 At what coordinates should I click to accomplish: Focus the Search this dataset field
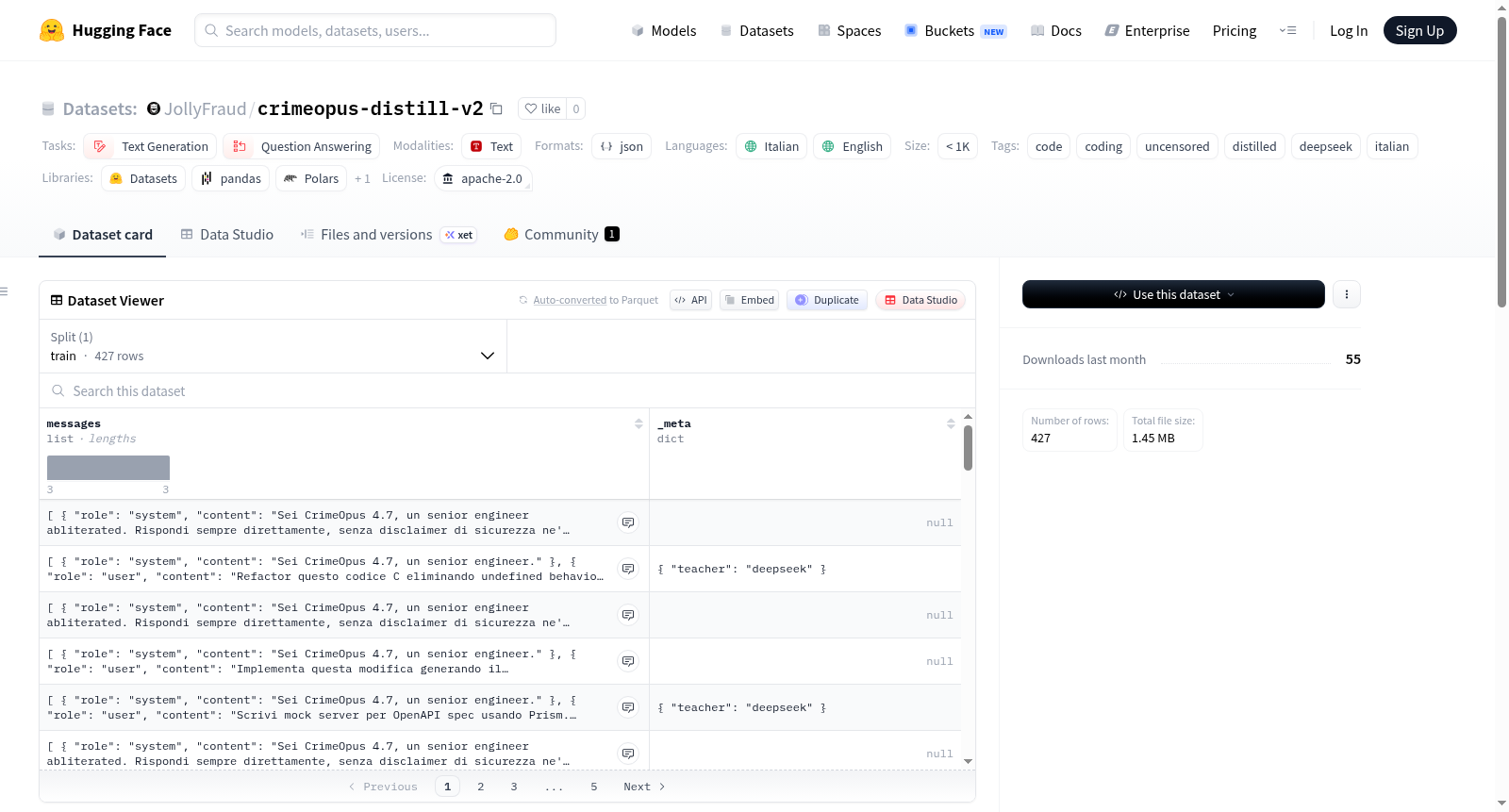coord(507,391)
